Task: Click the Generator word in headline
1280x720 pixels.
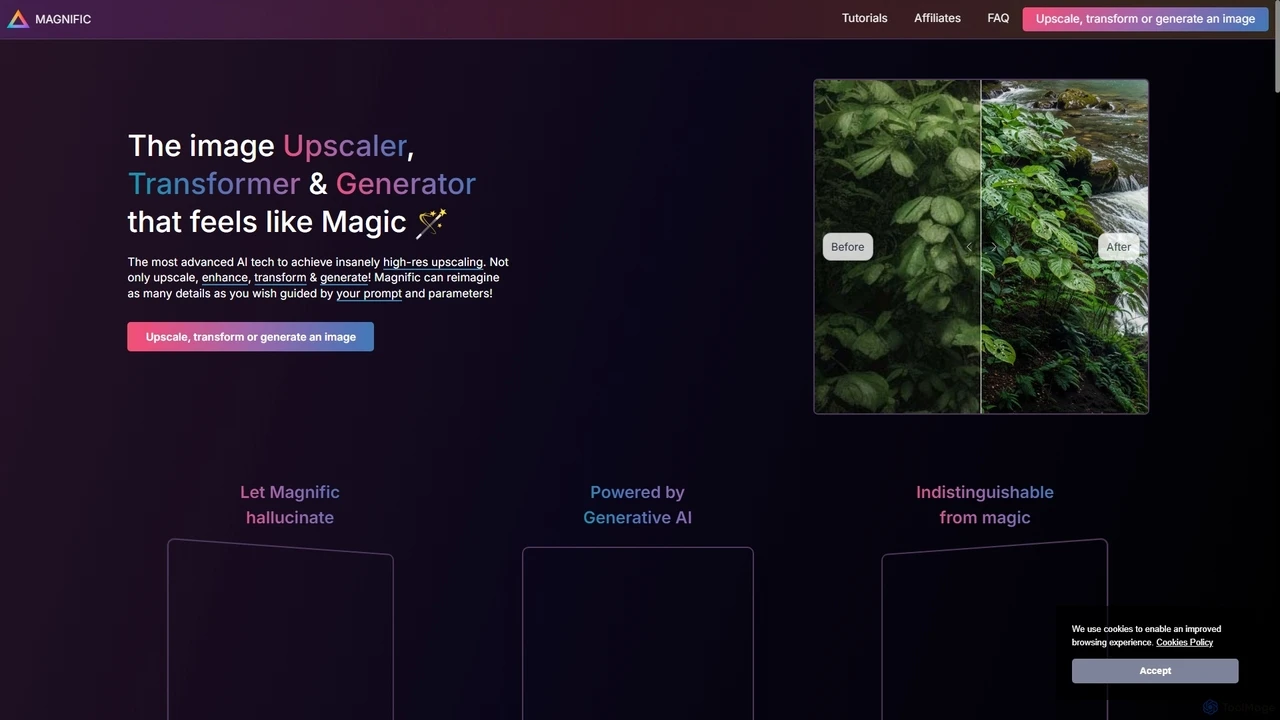Action: (x=406, y=184)
